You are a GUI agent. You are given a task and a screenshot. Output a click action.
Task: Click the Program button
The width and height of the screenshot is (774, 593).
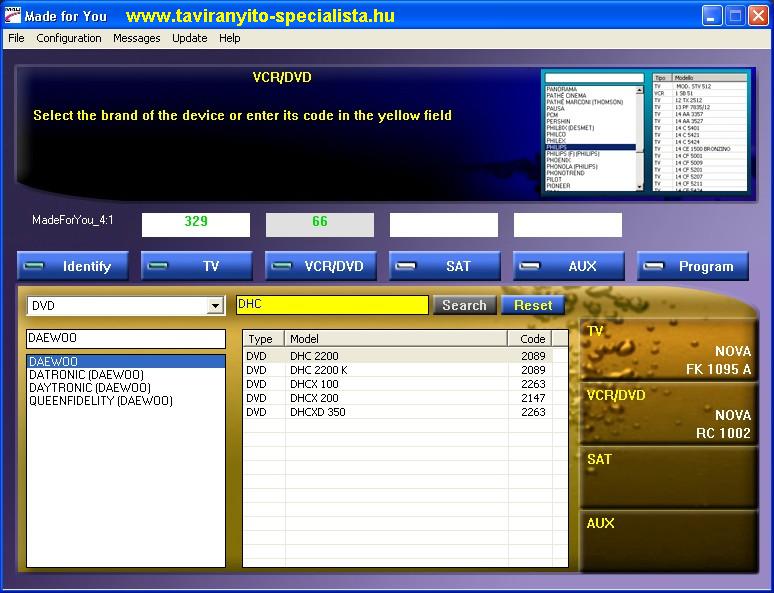coord(693,266)
